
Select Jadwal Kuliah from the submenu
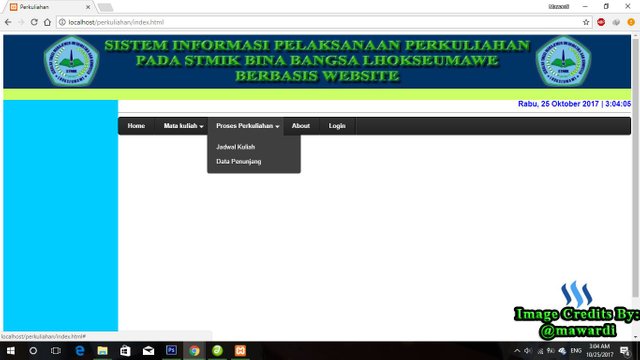pyautogui.click(x=236, y=147)
